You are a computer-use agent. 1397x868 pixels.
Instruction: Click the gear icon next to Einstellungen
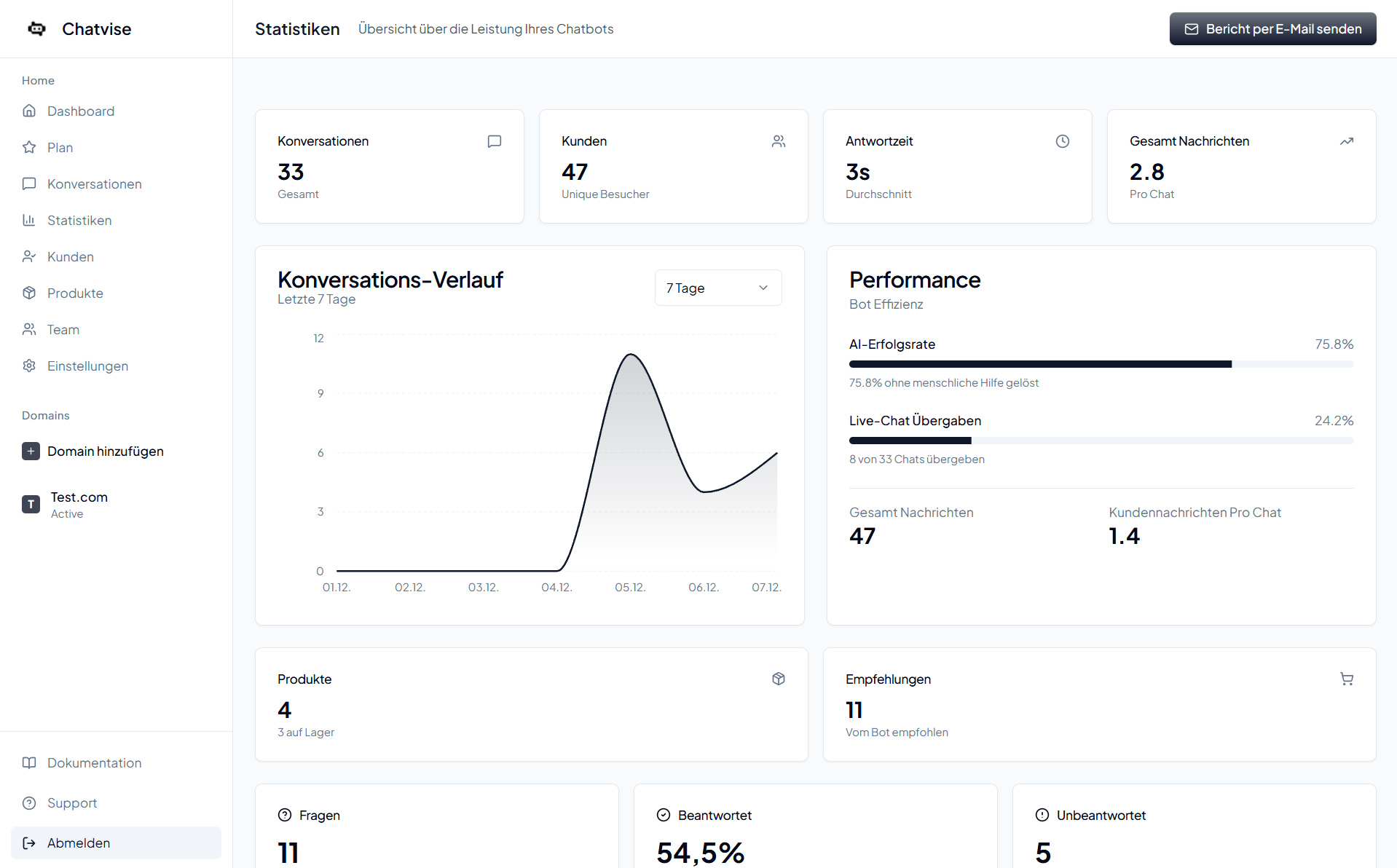point(29,366)
